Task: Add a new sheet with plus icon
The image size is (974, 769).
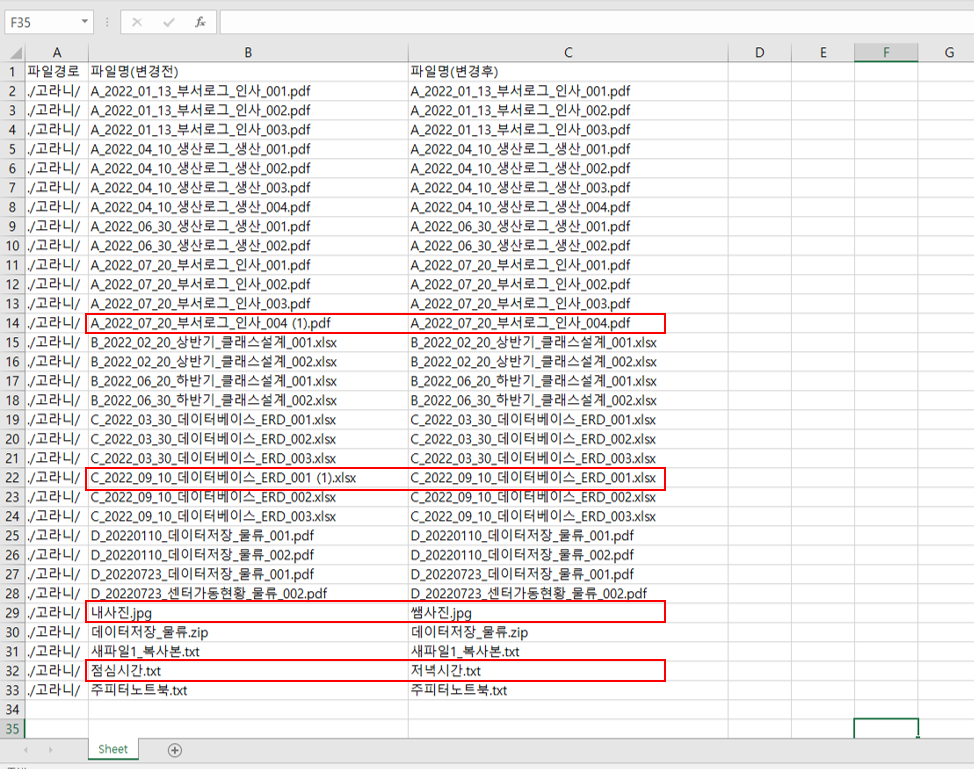Action: pos(175,750)
